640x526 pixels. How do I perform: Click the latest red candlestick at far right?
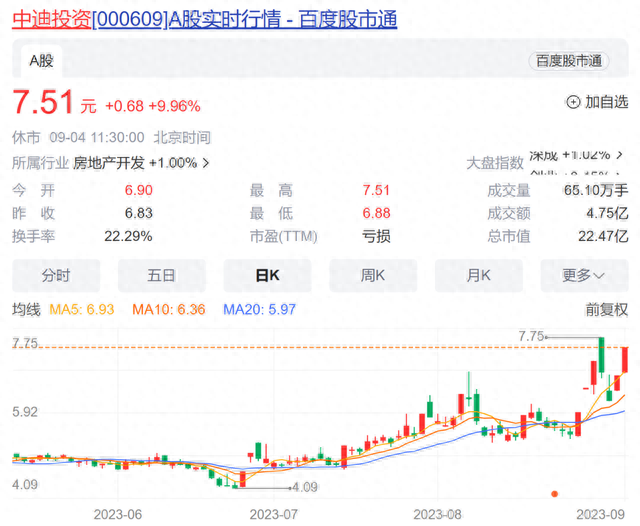click(x=624, y=360)
